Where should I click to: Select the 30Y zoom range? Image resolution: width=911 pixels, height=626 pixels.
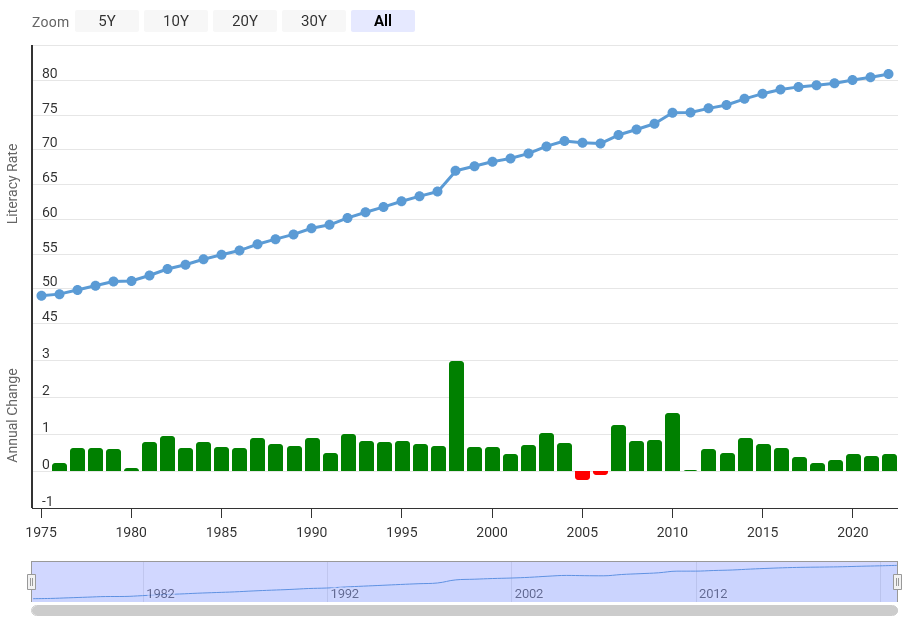click(x=314, y=21)
